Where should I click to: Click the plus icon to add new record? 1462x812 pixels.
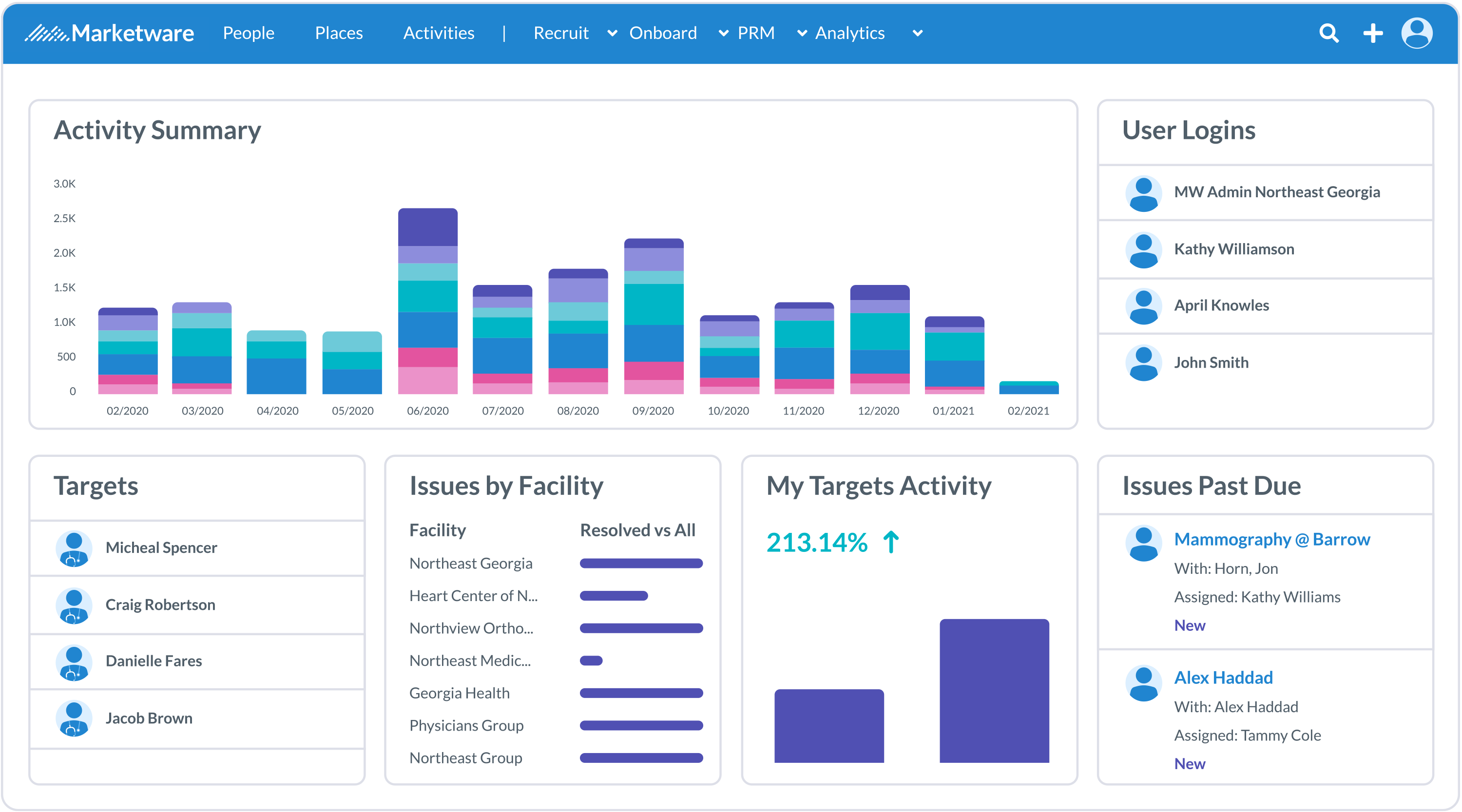pyautogui.click(x=1373, y=34)
